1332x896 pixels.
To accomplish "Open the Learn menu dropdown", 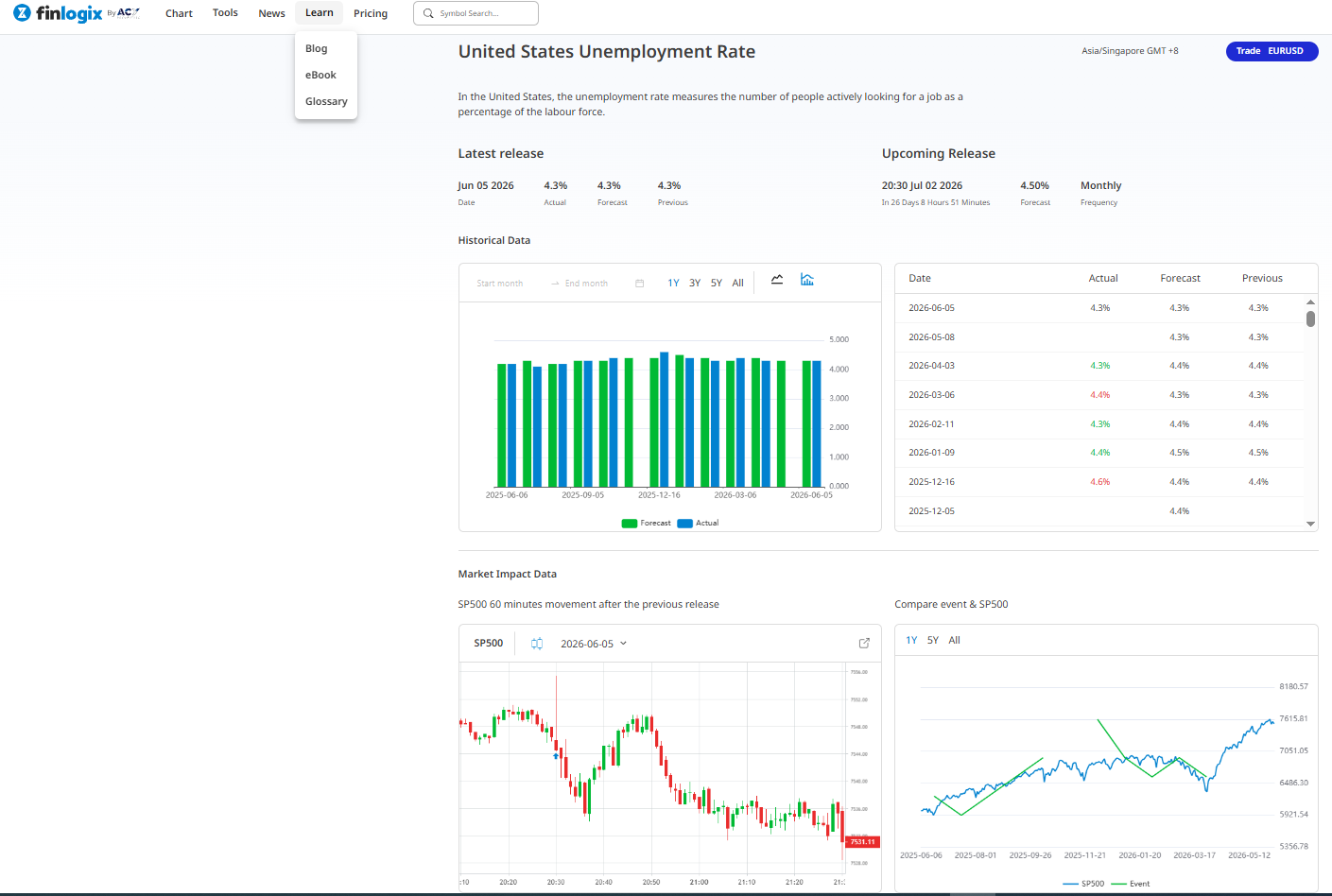I will coord(320,13).
